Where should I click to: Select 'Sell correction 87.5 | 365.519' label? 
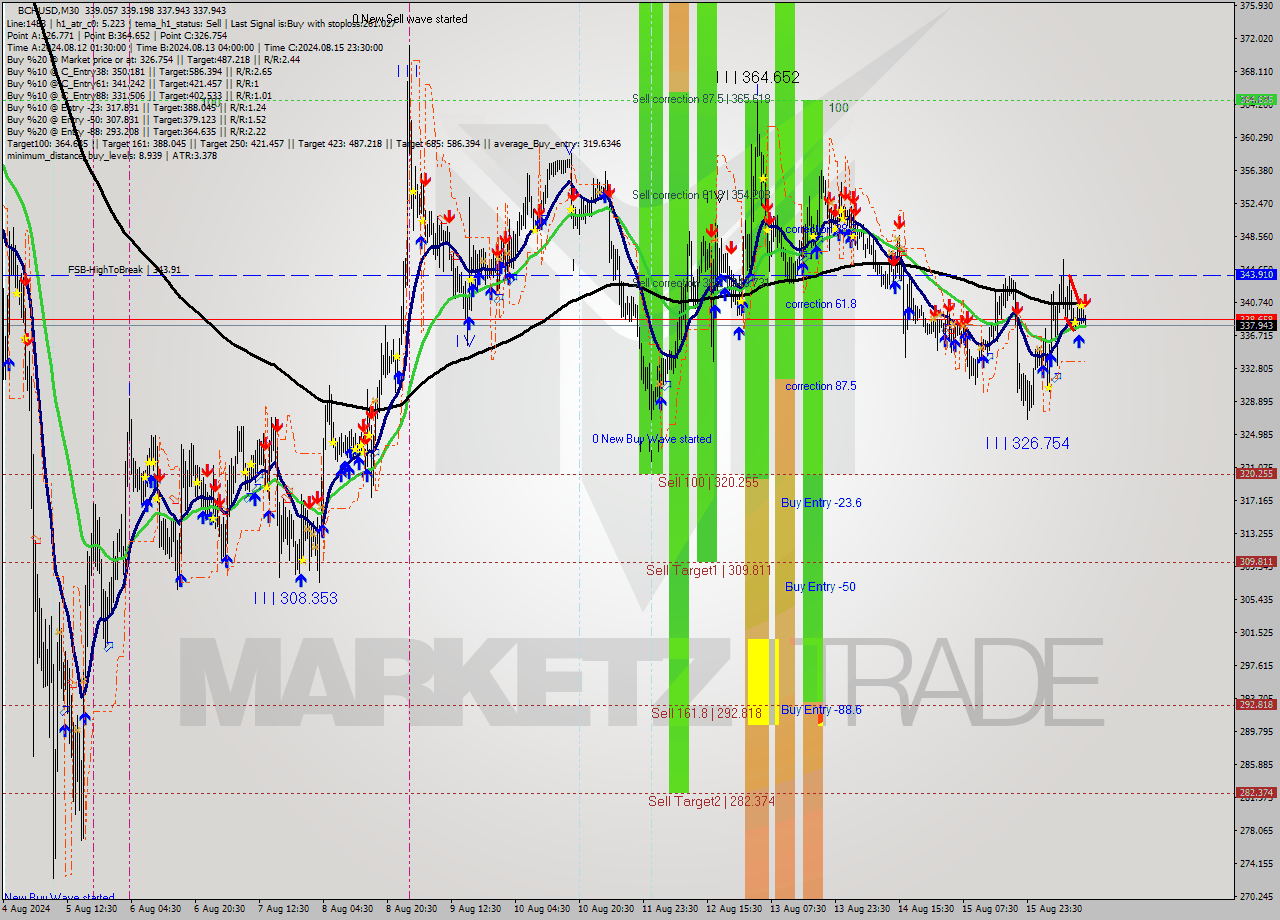click(x=701, y=99)
